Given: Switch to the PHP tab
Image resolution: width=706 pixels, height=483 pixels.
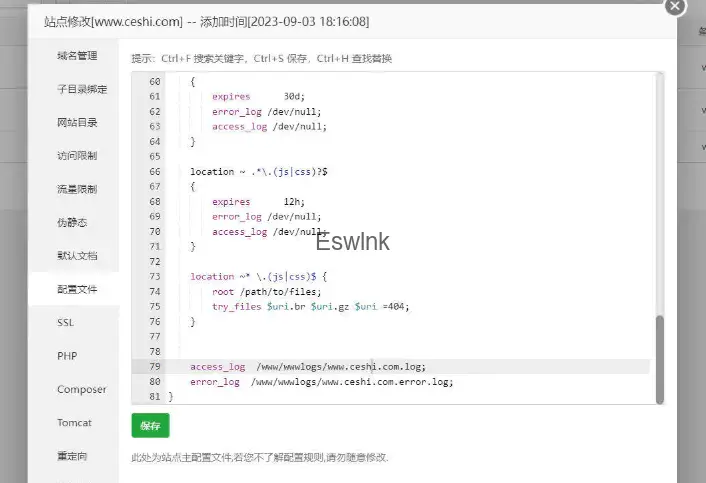Looking at the screenshot, I should coord(67,356).
